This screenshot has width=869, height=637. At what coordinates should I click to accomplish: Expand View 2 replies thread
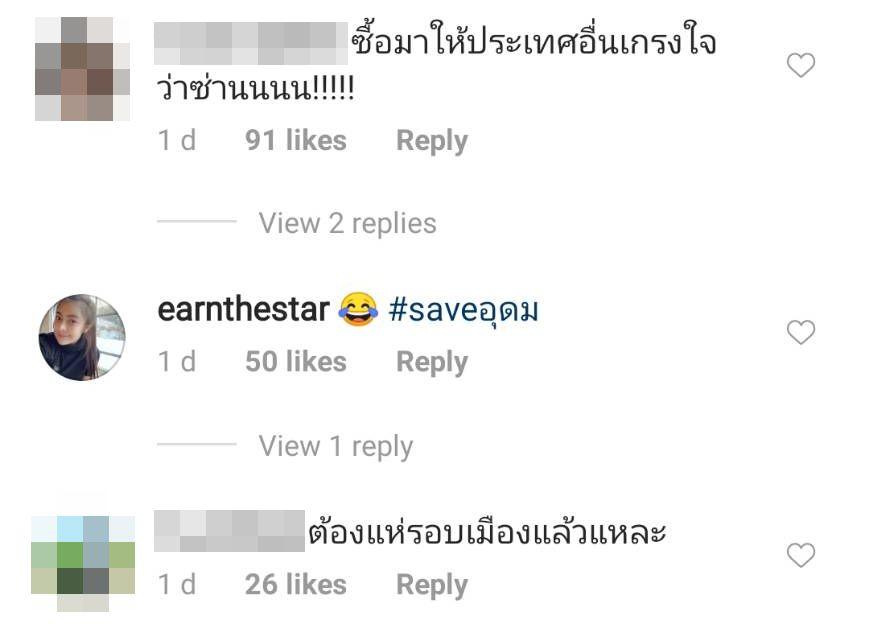(347, 223)
